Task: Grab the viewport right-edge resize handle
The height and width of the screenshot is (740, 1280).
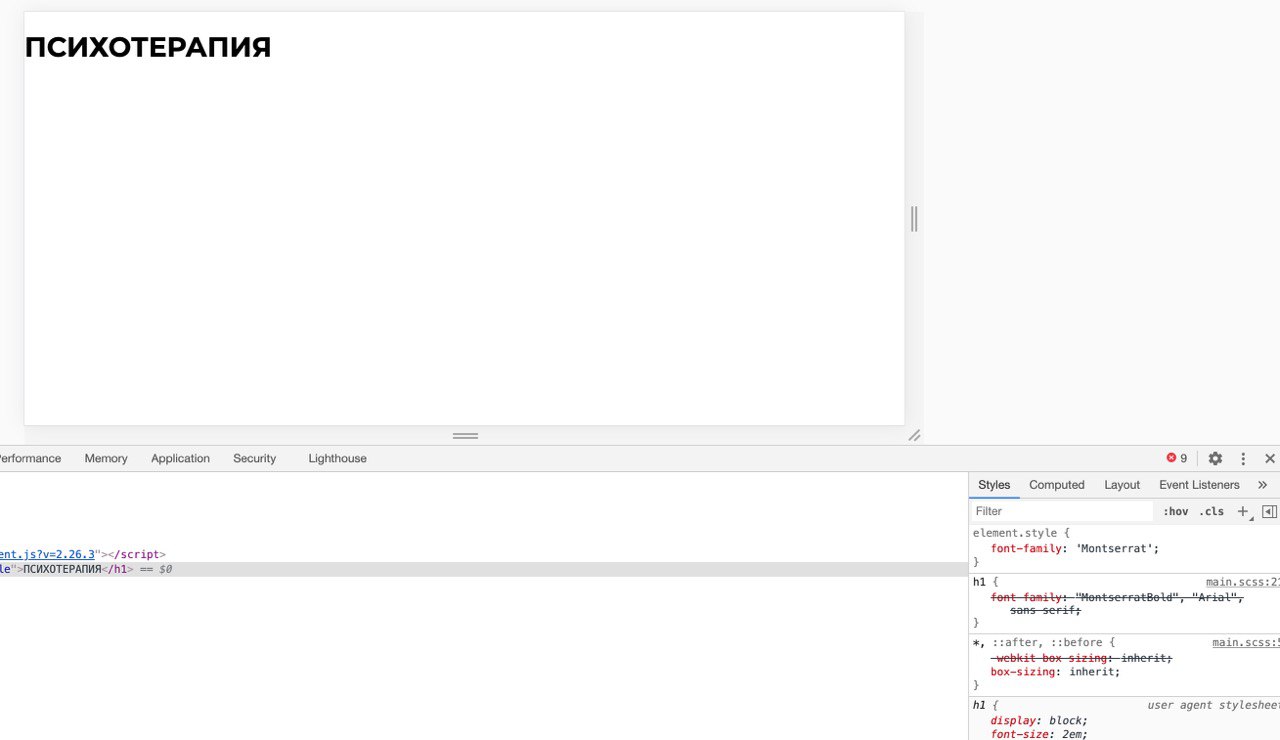Action: pos(914,218)
